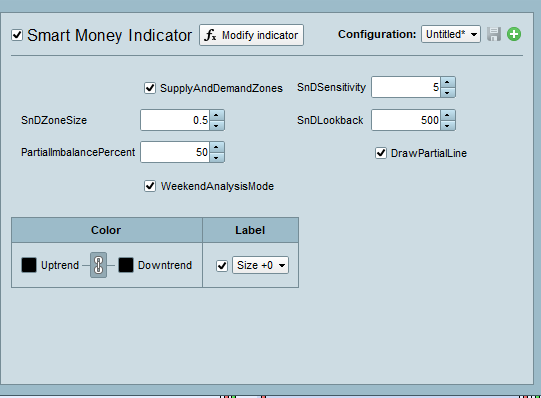Image resolution: width=541 pixels, height=398 pixels.
Task: Click the PartialImbalancePercent label text
Action: point(78,152)
